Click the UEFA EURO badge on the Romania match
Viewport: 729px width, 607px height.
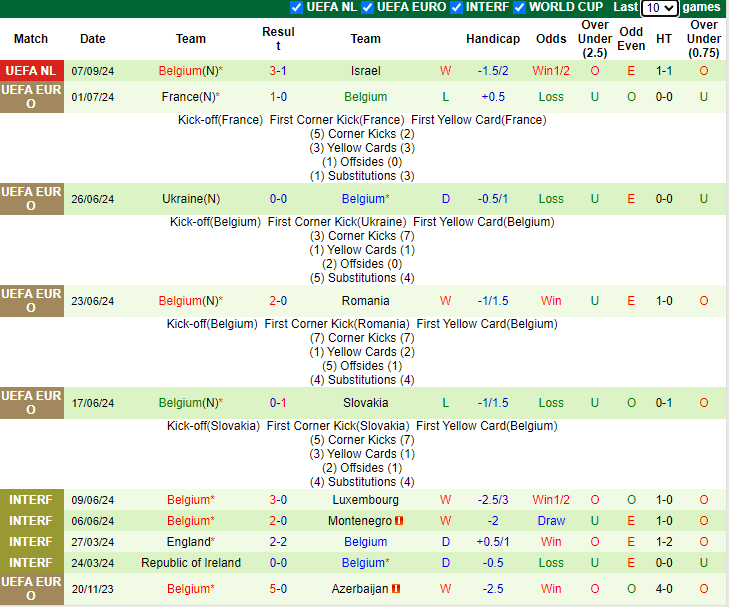click(30, 301)
